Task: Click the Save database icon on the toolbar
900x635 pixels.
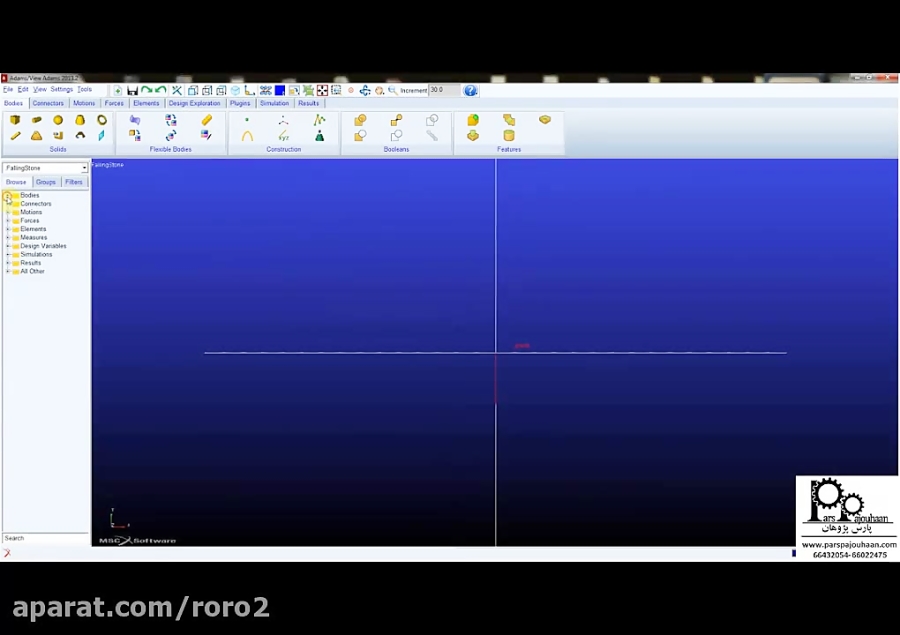Action: (x=132, y=90)
